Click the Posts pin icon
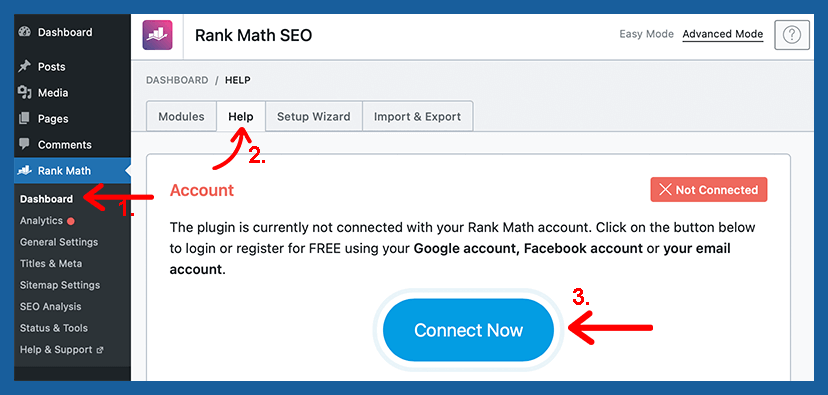The width and height of the screenshot is (828, 395). coord(24,67)
